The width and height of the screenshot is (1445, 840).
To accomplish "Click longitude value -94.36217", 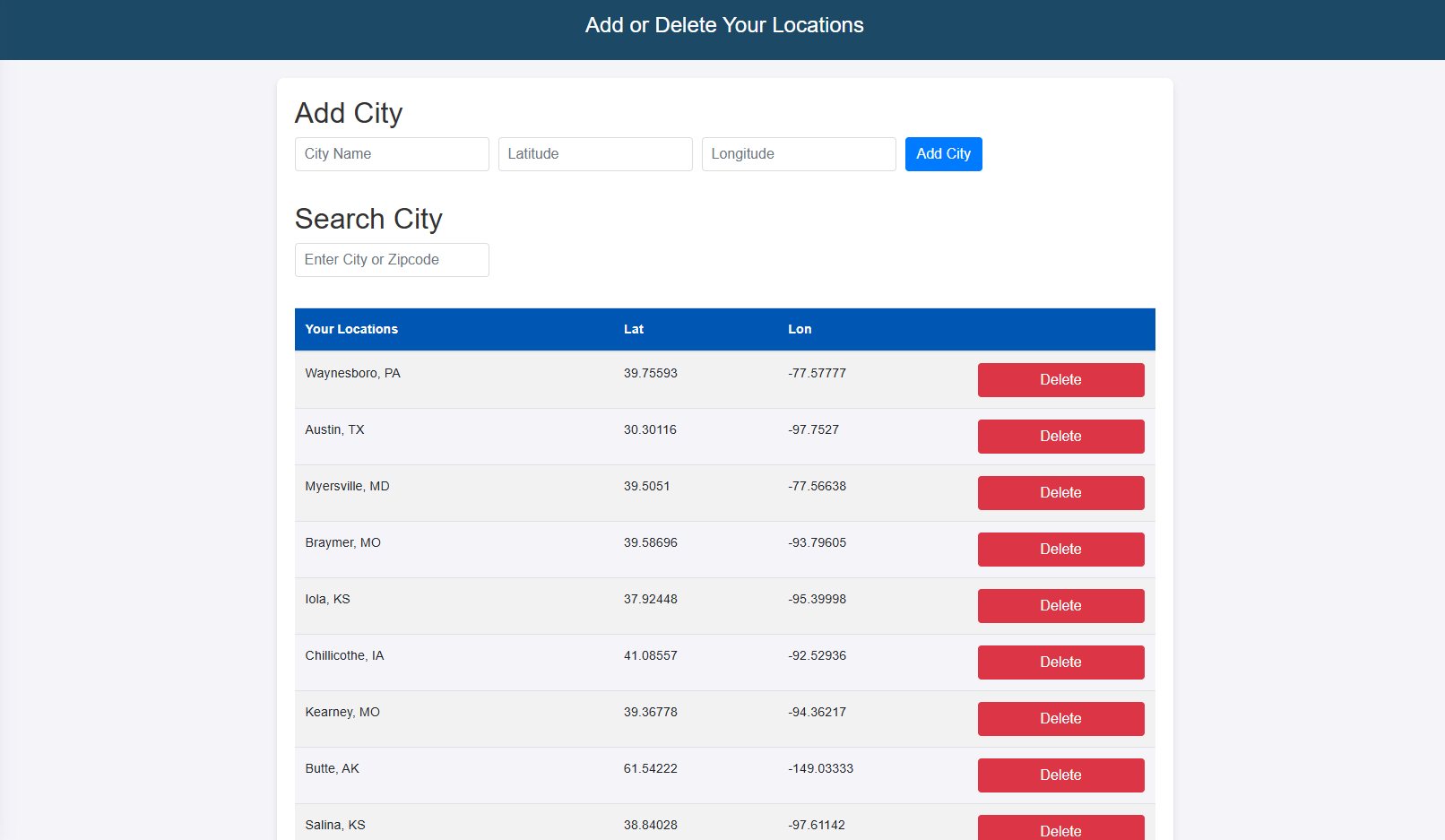I will click(818, 712).
